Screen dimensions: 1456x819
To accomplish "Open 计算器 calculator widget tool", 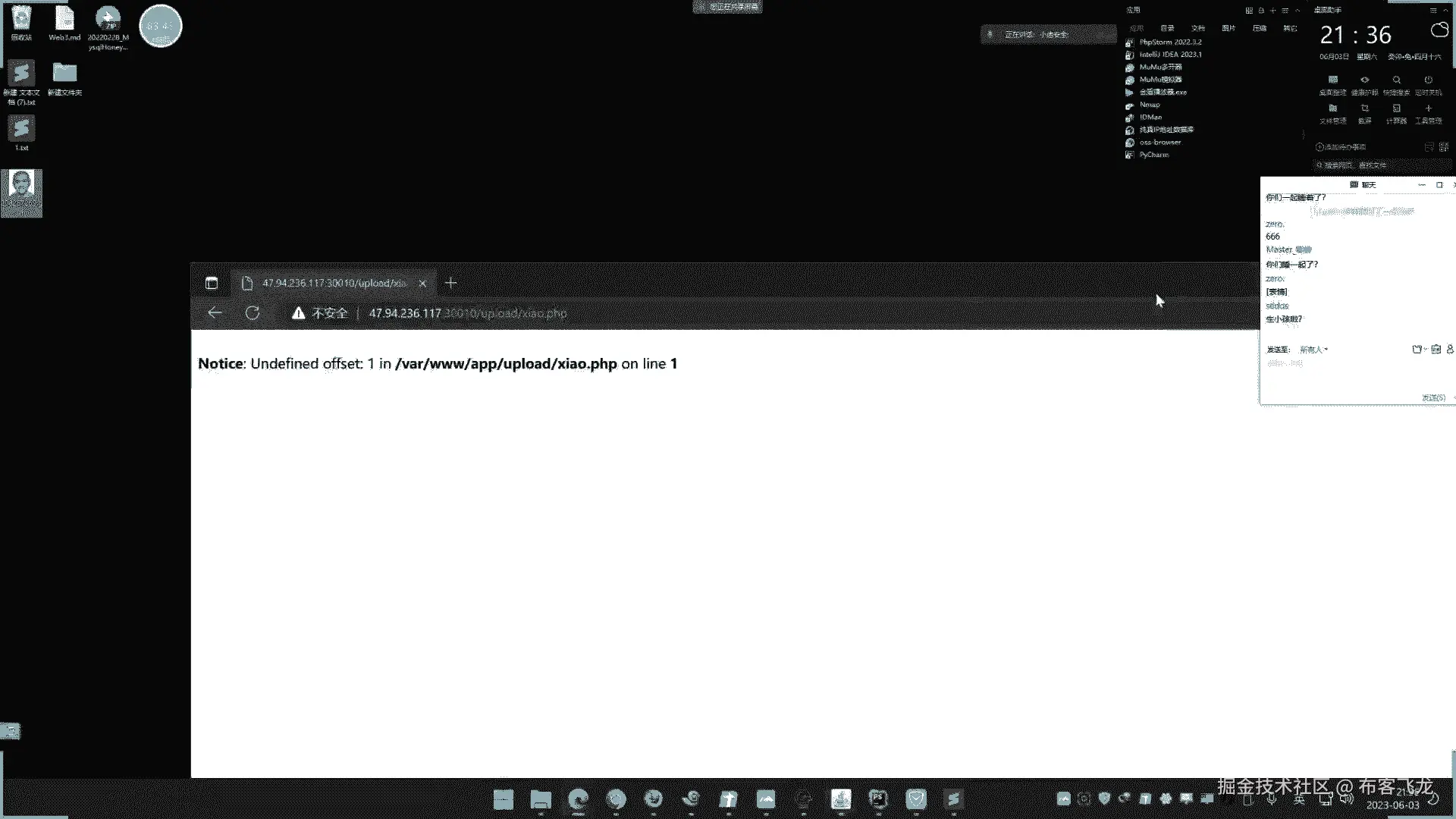I will 1396,113.
